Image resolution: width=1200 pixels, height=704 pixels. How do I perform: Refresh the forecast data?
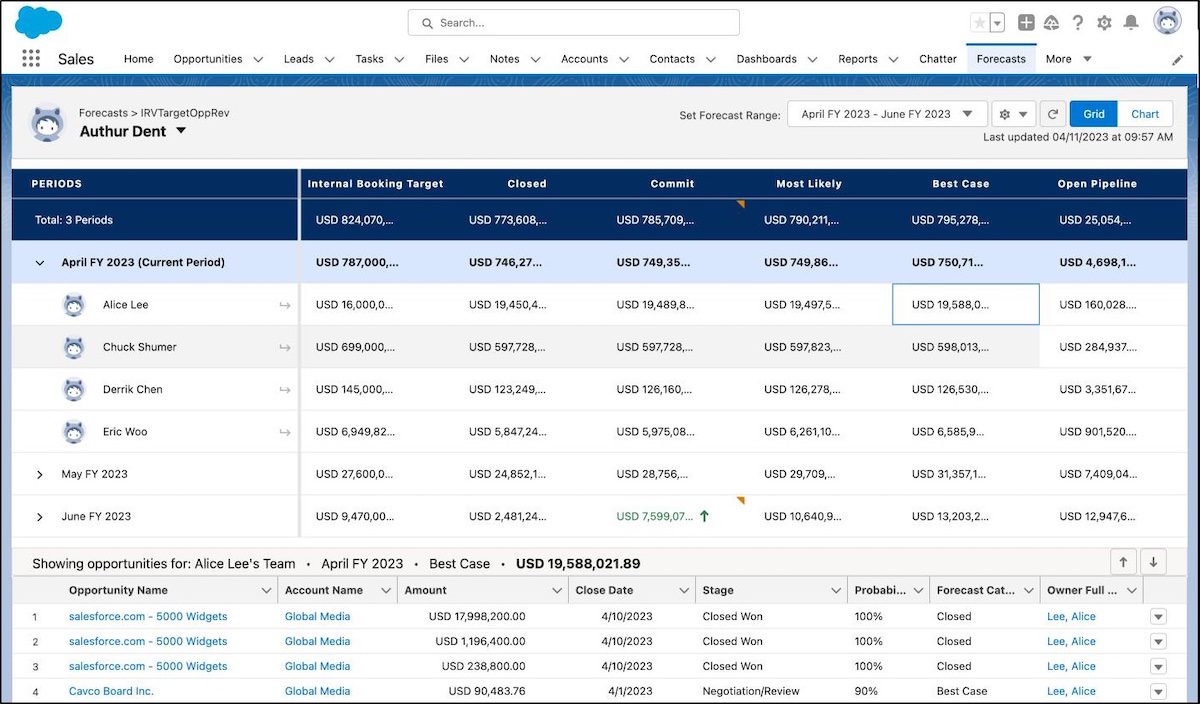coord(1052,114)
